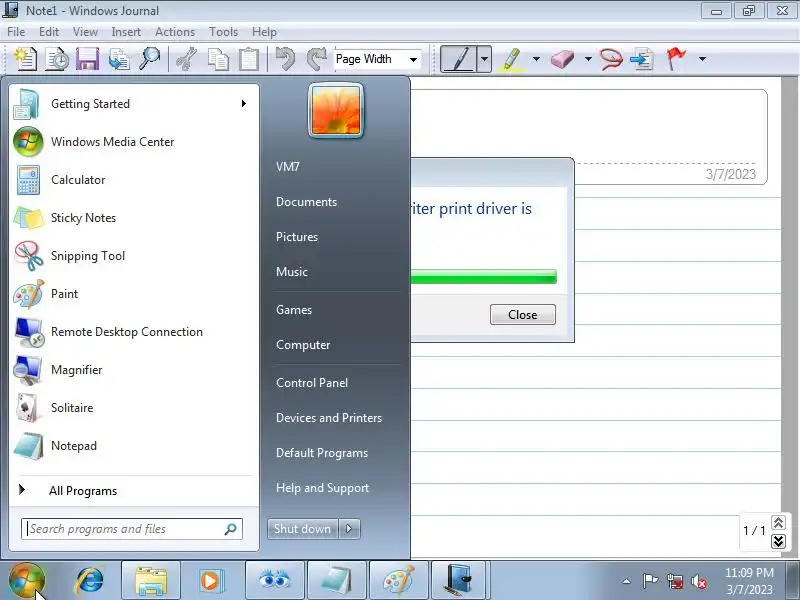Launch Solitaire
Screen dimensions: 800x600
pyautogui.click(x=134, y=408)
